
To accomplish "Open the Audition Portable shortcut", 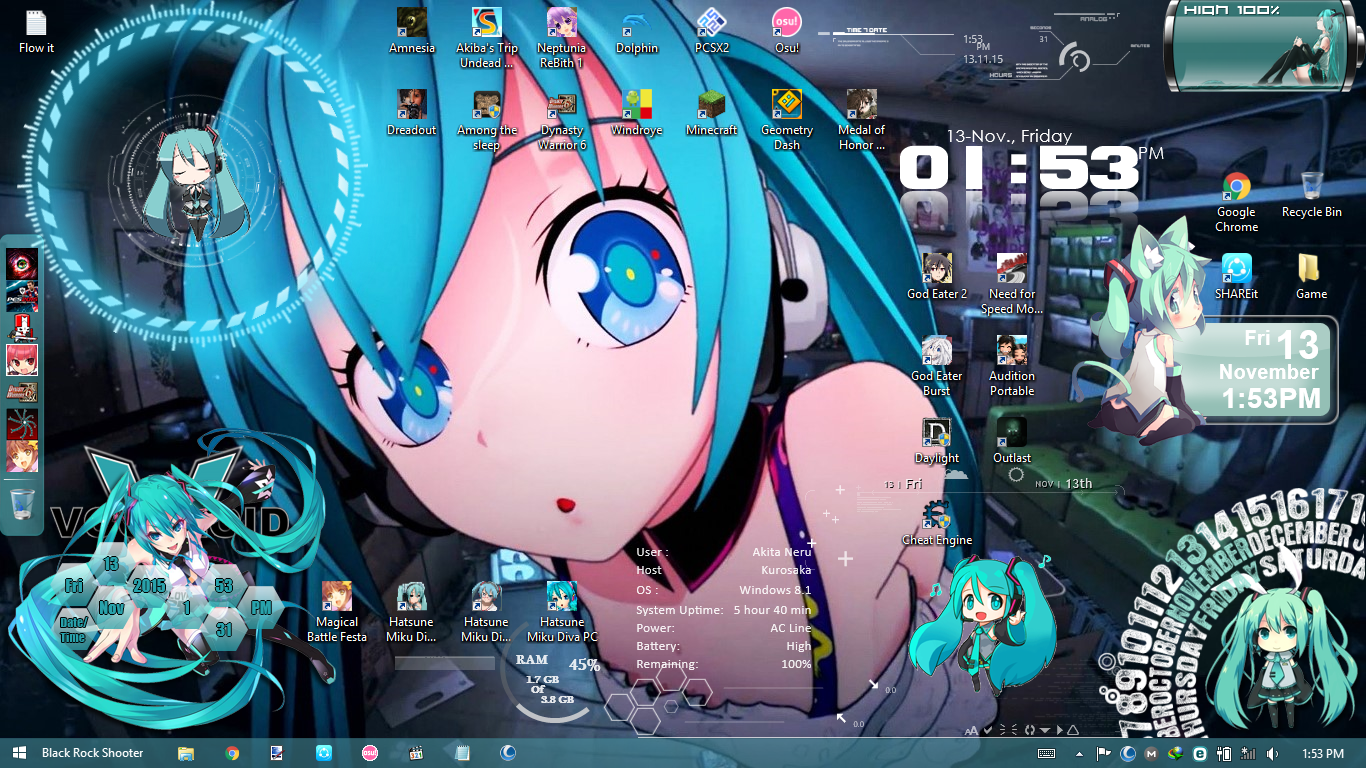I will 1012,366.
